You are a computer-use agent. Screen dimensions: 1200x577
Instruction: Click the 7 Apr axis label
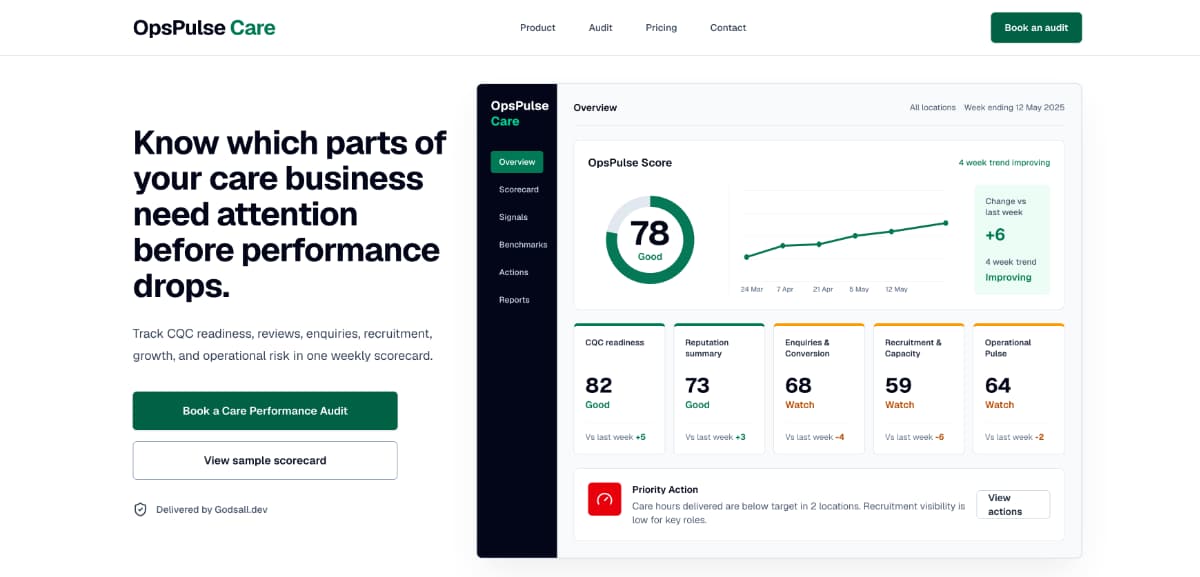point(785,289)
